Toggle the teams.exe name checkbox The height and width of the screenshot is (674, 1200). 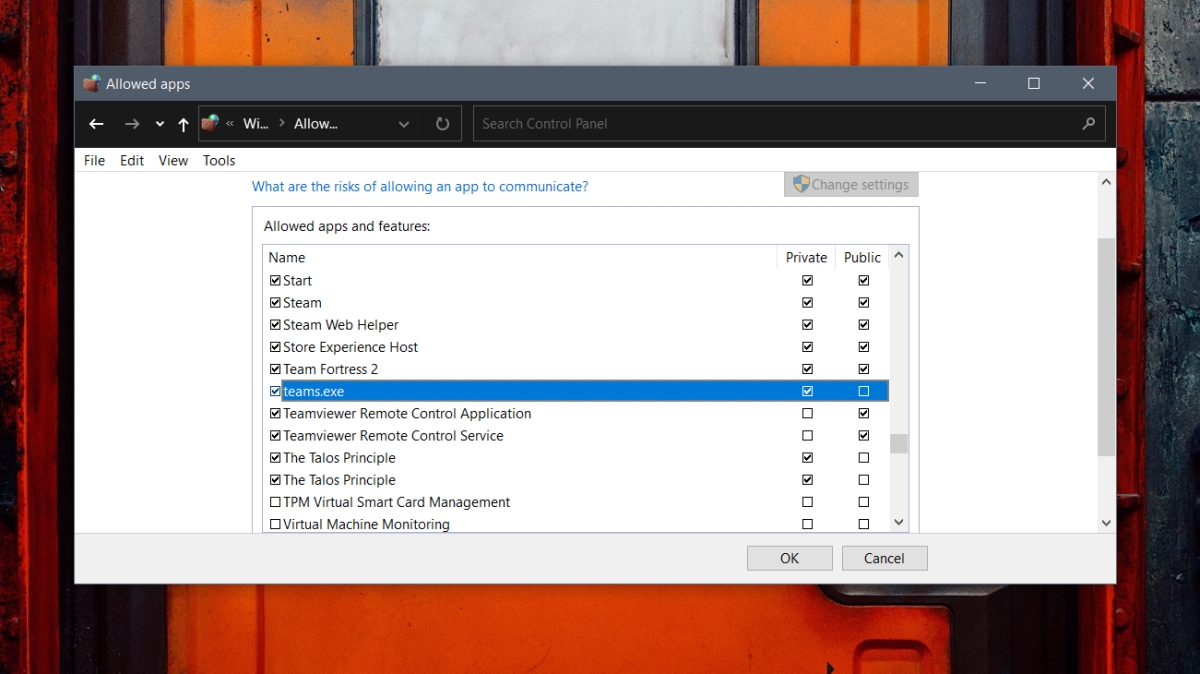click(275, 391)
